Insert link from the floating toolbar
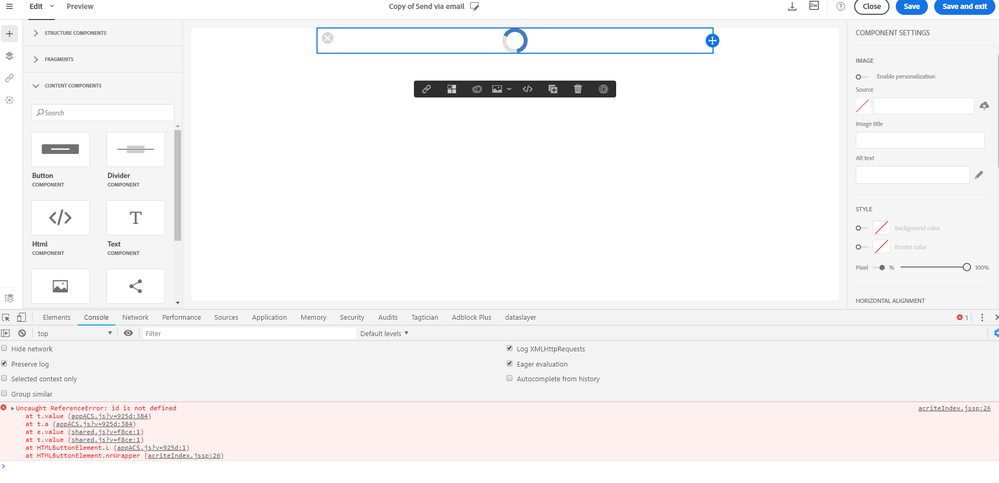Screen dimensions: 999x483 (x=426, y=89)
